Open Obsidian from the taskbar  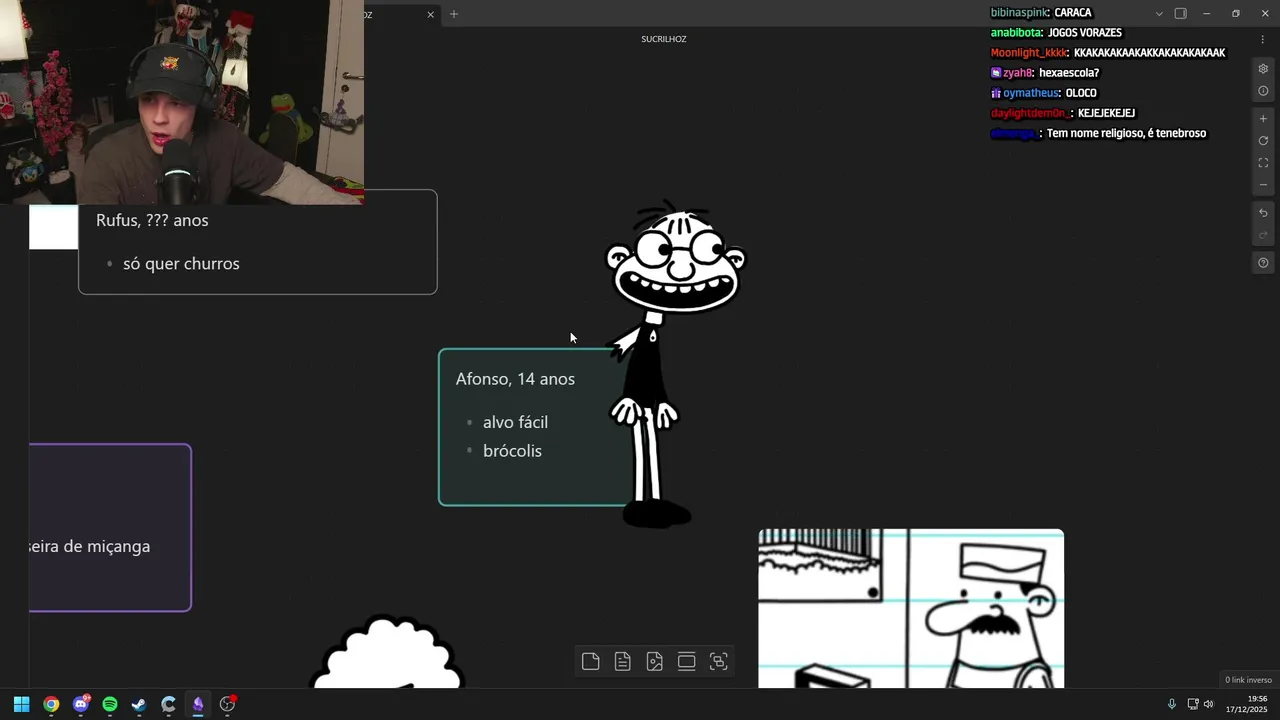[x=198, y=704]
